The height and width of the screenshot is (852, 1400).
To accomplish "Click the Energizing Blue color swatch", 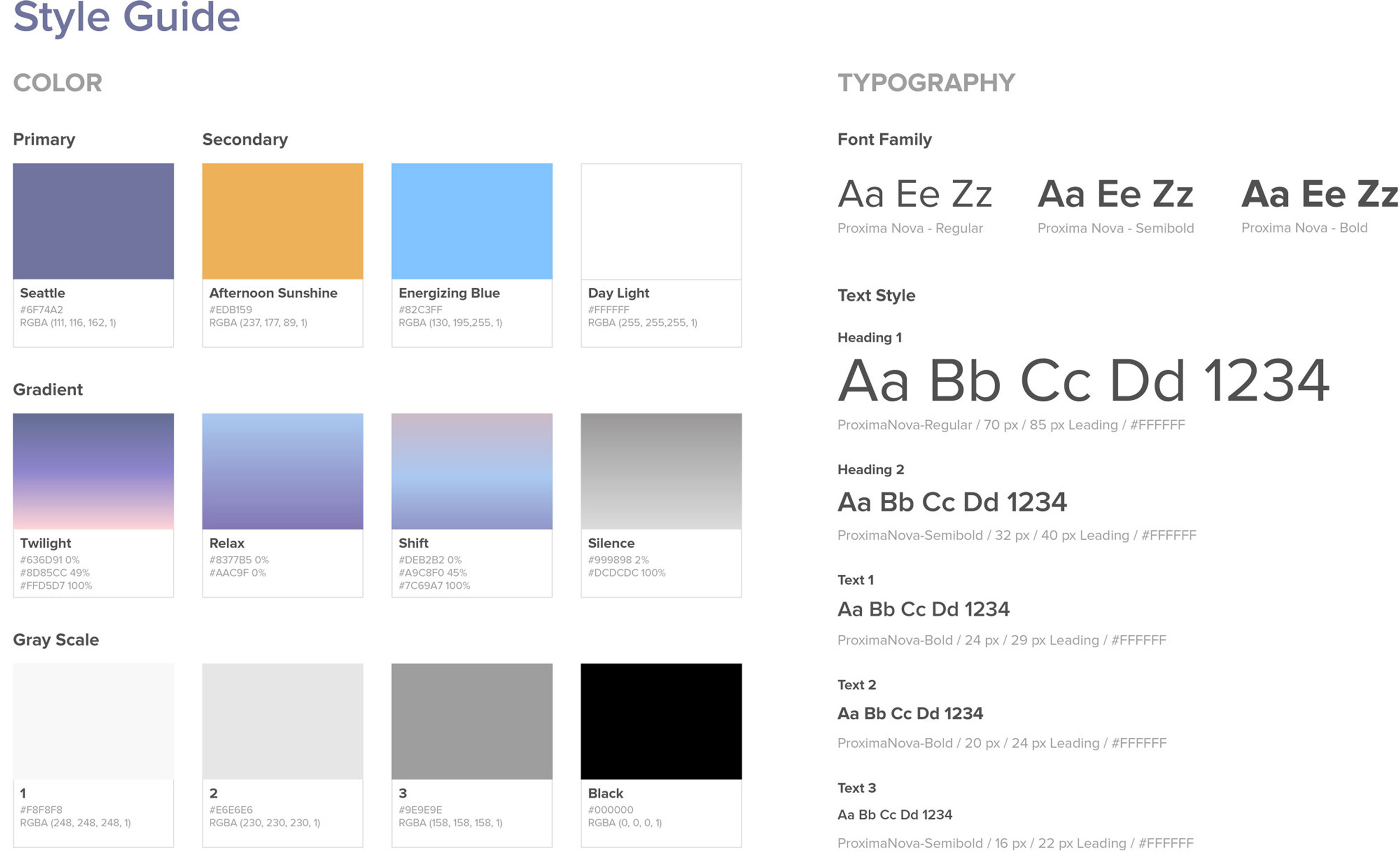I will pos(472,221).
